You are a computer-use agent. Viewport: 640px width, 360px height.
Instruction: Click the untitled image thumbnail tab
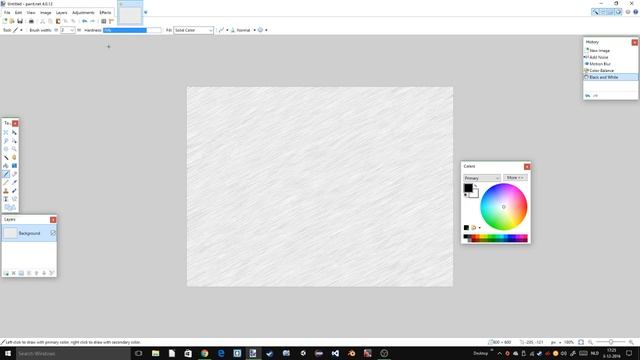(130, 13)
